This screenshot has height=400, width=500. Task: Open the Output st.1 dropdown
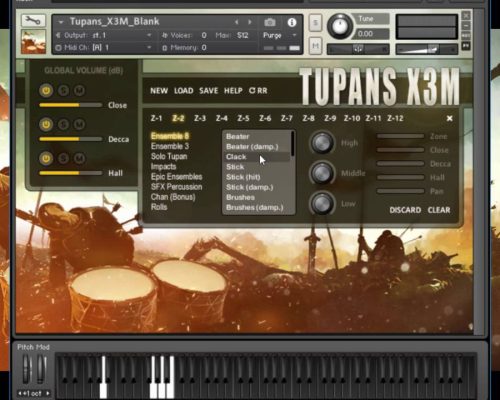tap(104, 35)
